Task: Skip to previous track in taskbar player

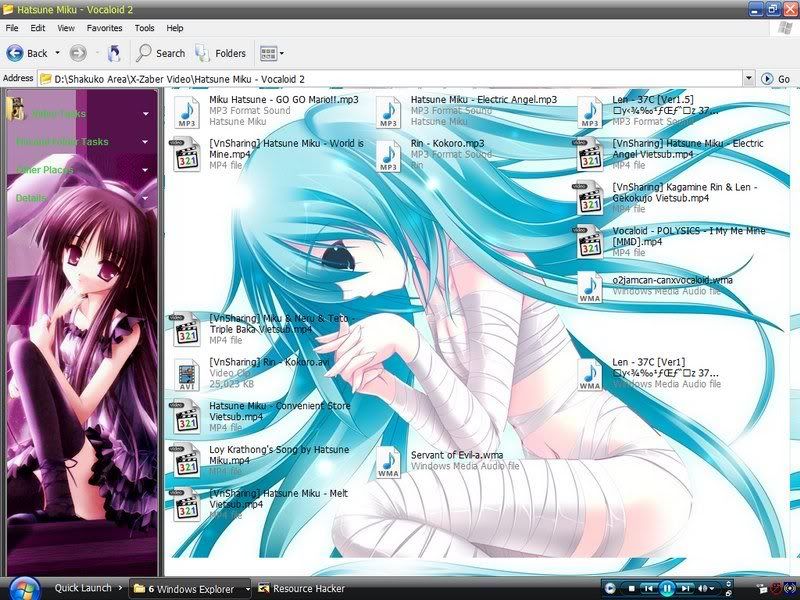Action: coord(648,588)
